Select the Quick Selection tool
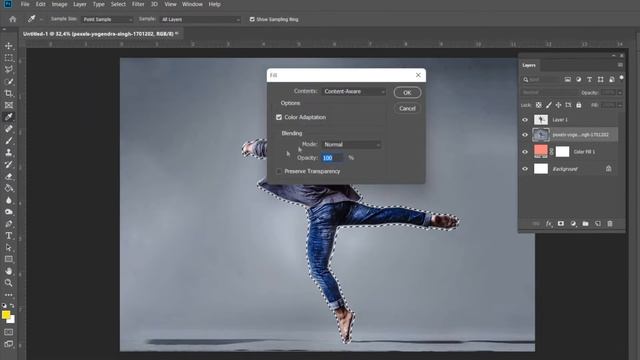 (x=9, y=81)
